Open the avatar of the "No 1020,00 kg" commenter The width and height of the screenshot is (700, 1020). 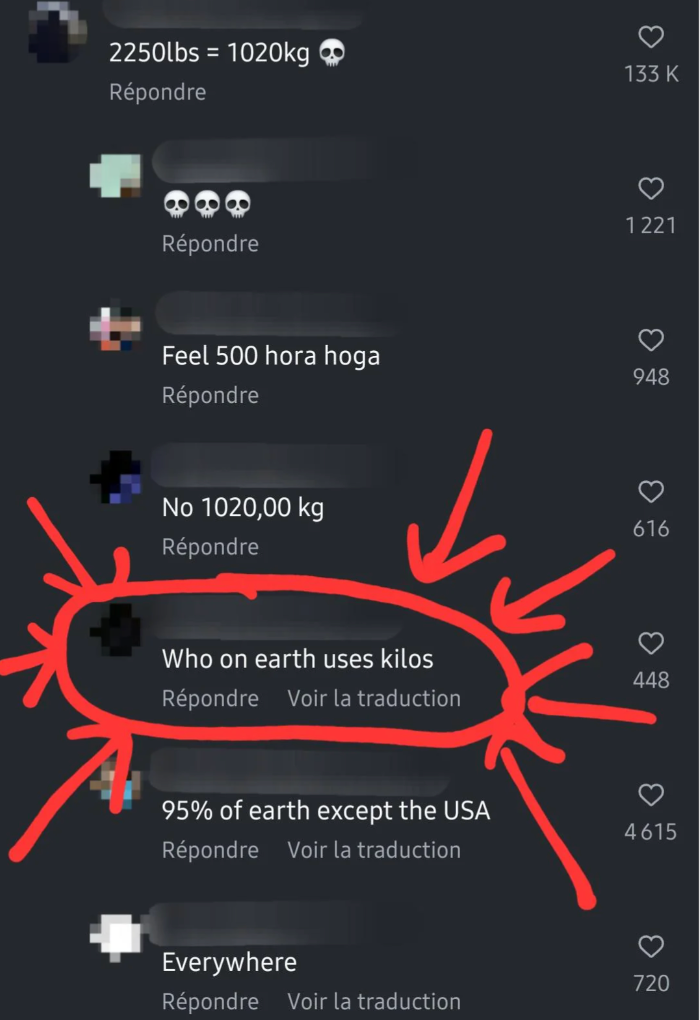pos(115,478)
